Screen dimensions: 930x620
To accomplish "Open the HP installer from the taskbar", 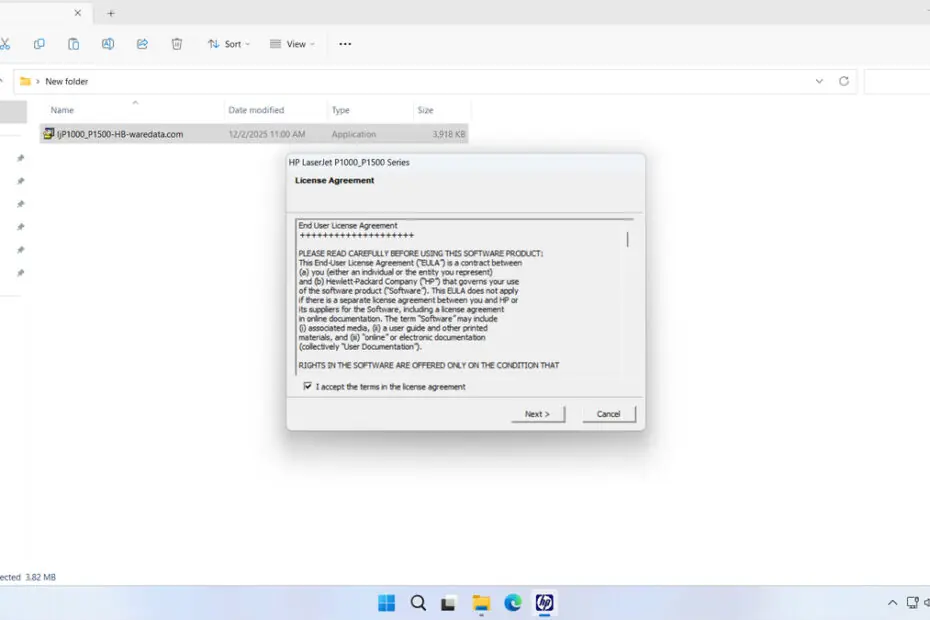I will 546,603.
